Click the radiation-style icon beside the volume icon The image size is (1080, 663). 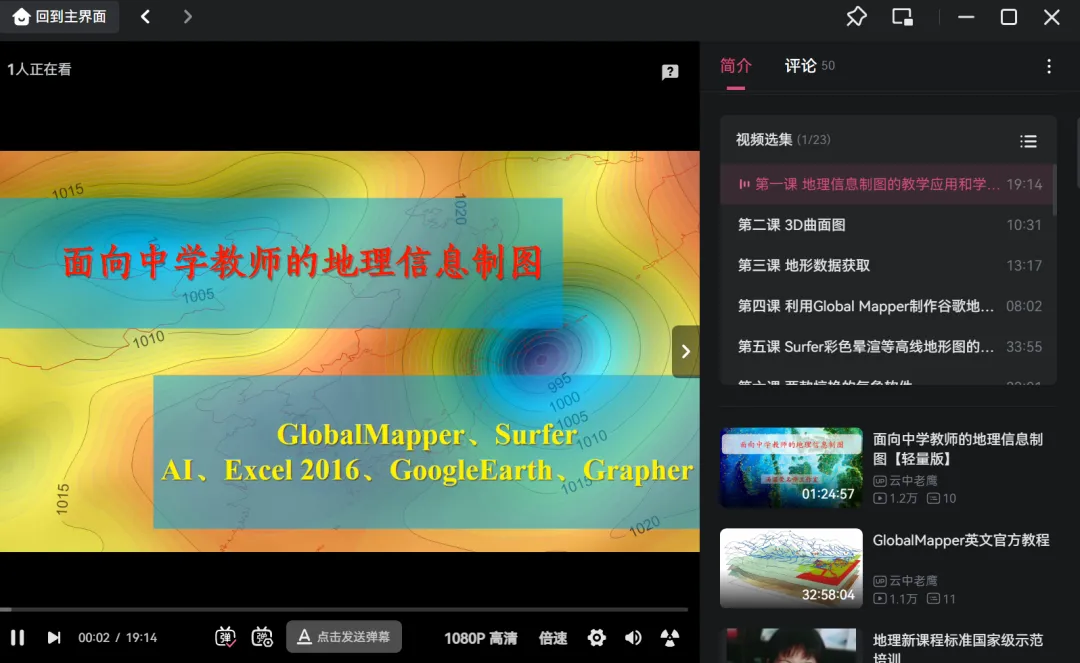[x=669, y=638]
